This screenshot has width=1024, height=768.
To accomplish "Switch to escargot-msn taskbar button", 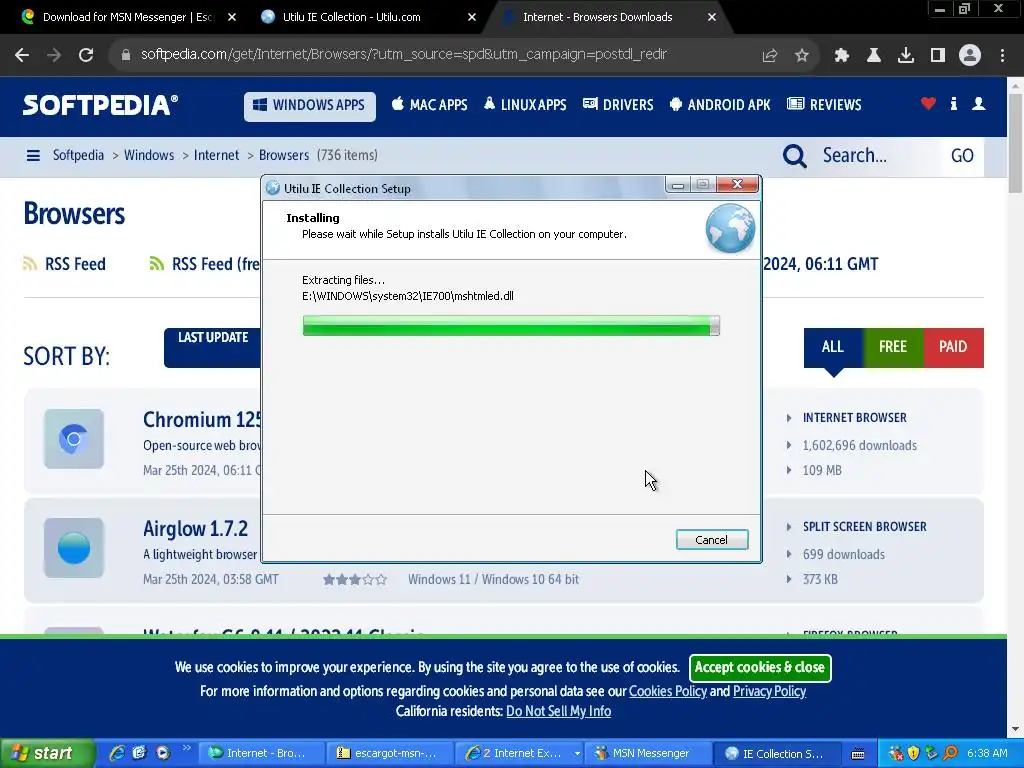I will click(390, 754).
